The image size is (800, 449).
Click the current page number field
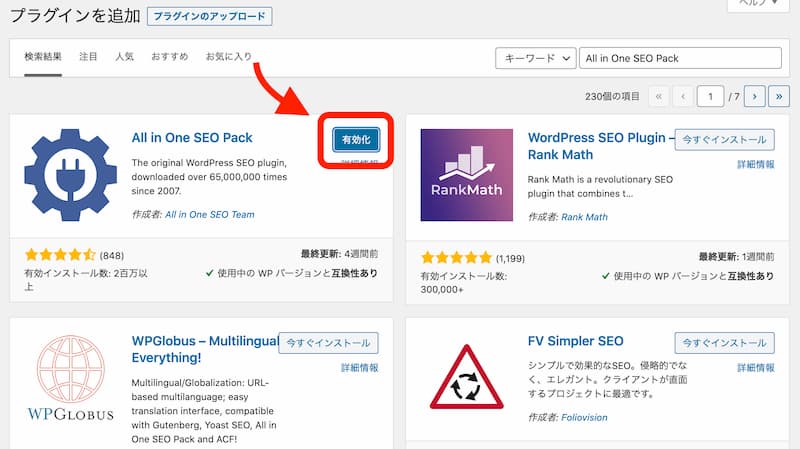(710, 96)
